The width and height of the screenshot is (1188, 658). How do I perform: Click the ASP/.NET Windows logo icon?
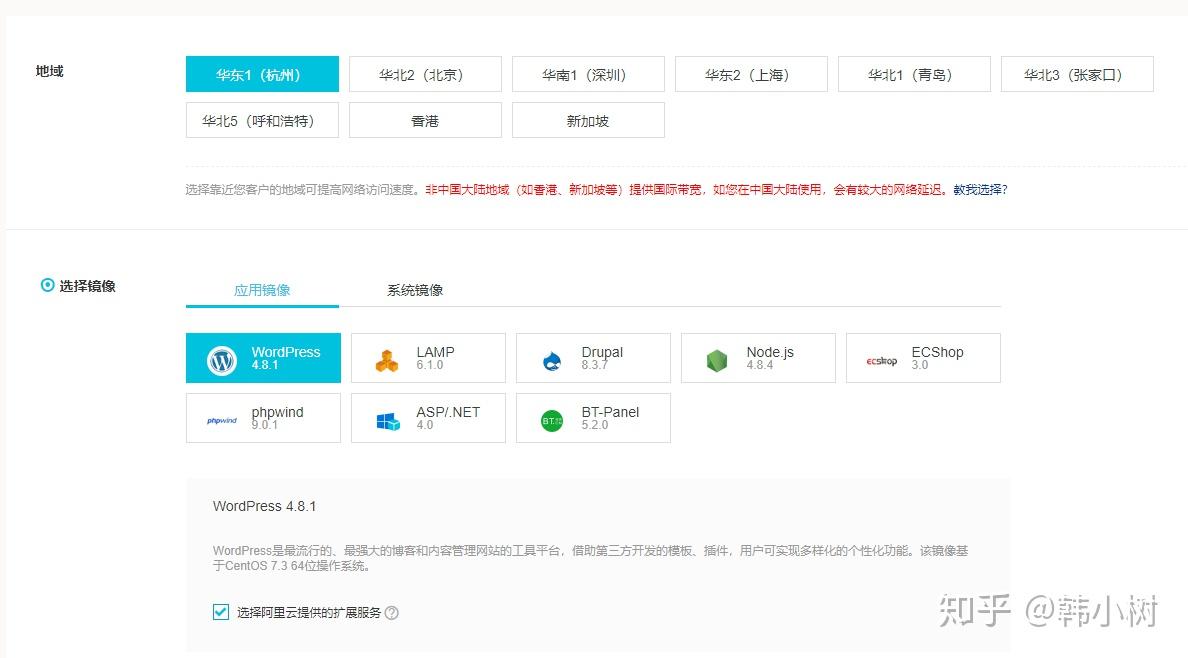coord(388,421)
